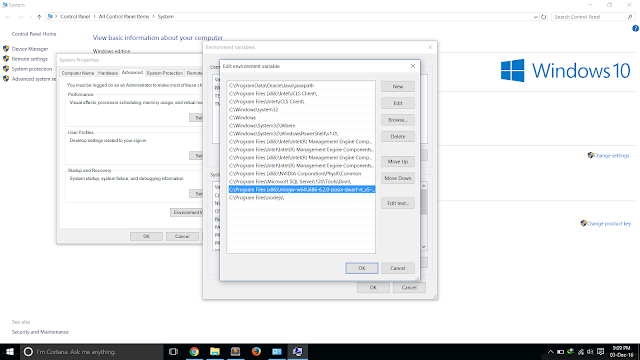The height and width of the screenshot is (360, 640).
Task: Select C:\Windows\system32 path entry
Action: click(301, 109)
